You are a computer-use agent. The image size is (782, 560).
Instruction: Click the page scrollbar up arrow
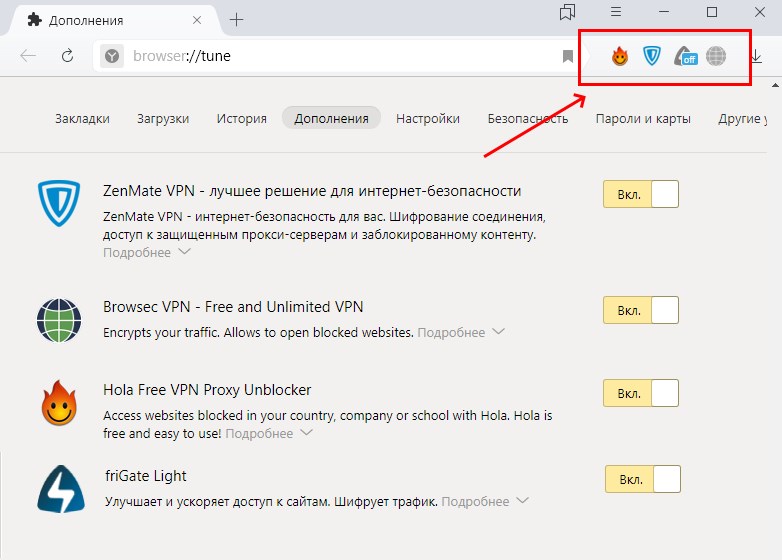(776, 85)
